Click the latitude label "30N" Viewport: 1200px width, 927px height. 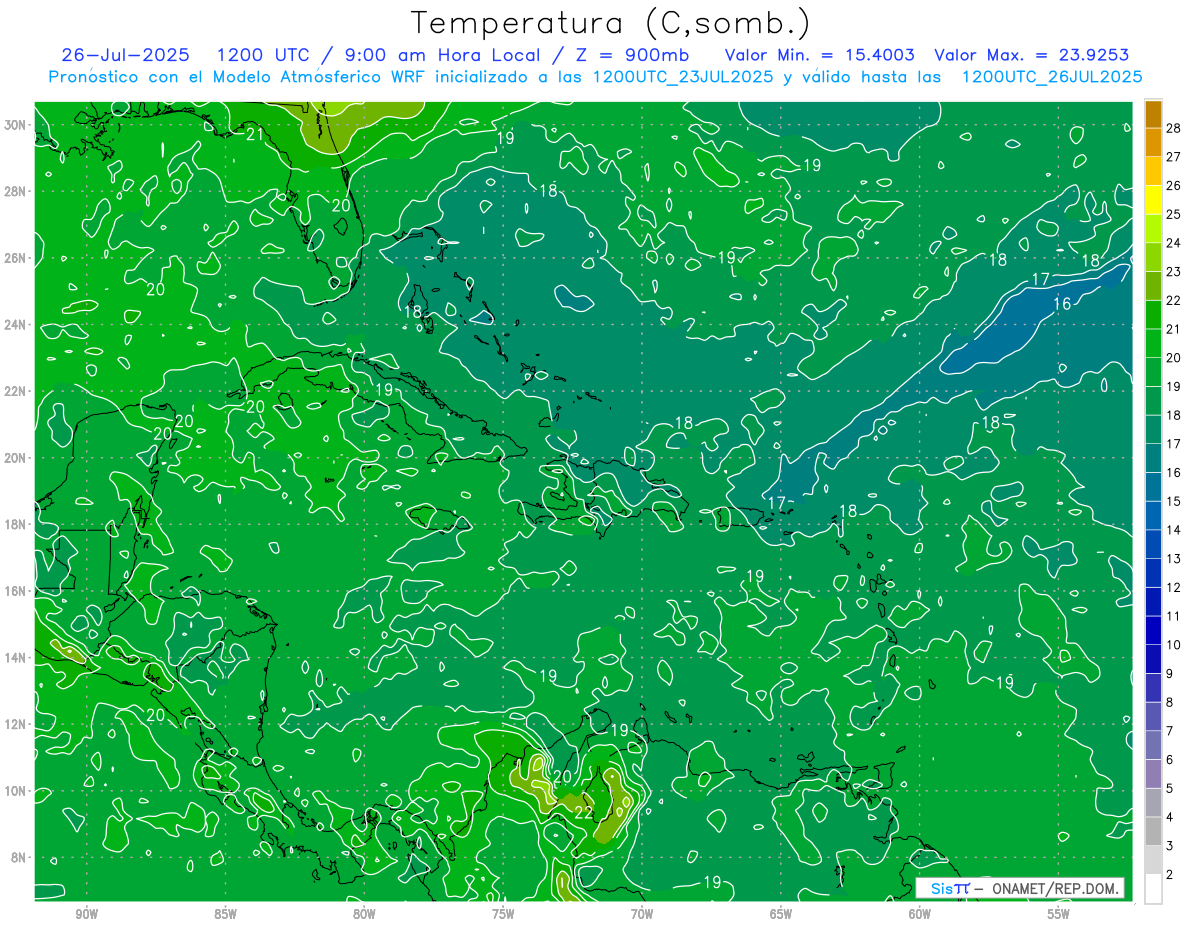(17, 125)
